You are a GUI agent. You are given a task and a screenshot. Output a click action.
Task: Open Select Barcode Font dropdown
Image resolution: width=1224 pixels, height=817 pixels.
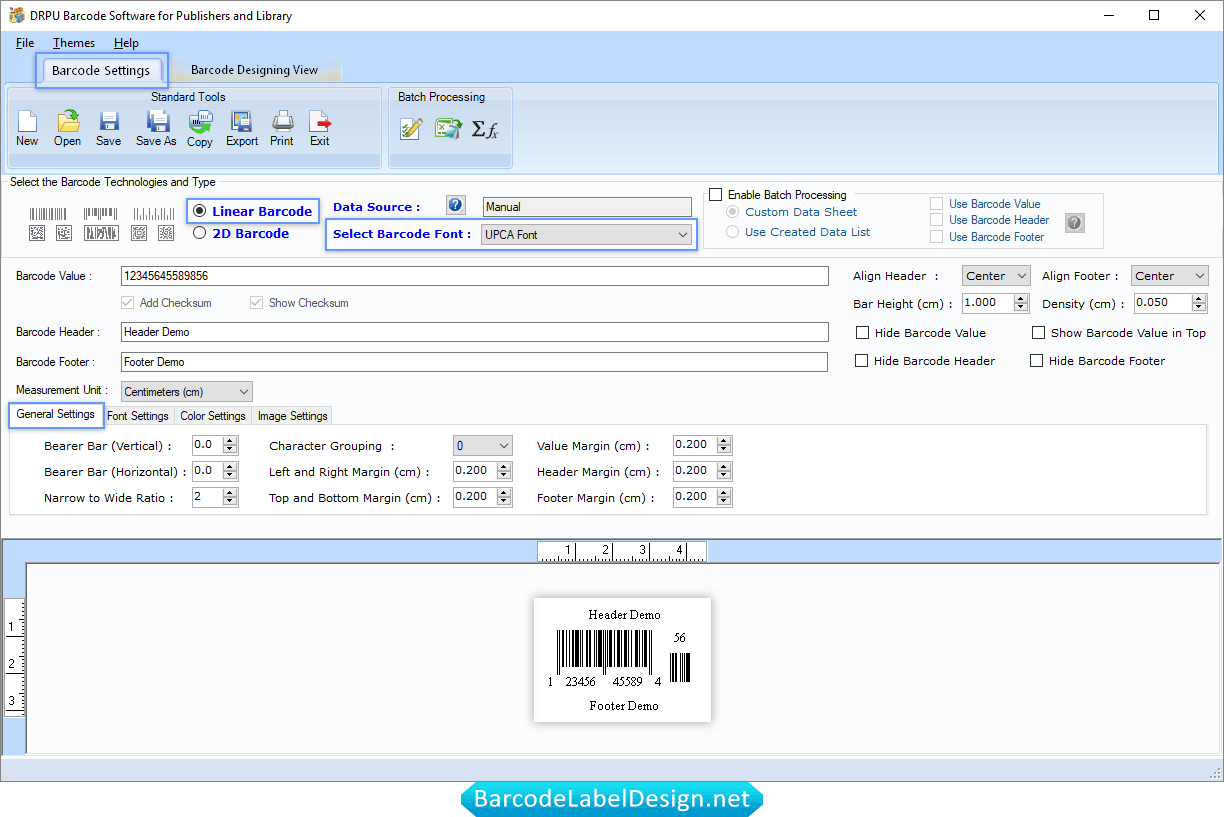(587, 235)
